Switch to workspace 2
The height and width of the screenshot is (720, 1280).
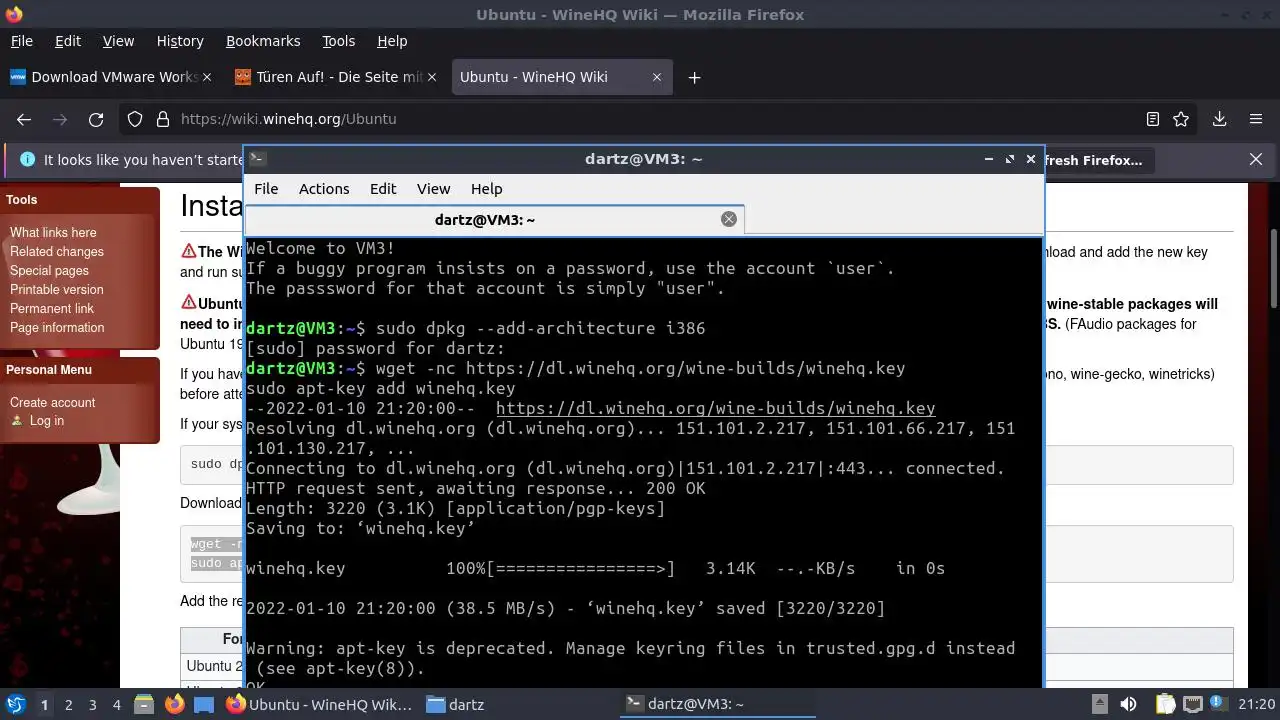69,704
